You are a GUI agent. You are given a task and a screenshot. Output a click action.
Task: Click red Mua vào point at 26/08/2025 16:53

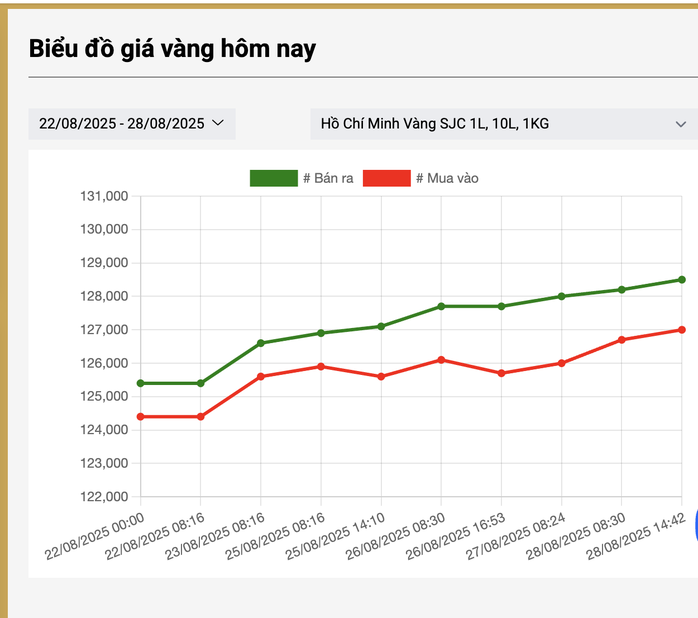click(501, 373)
